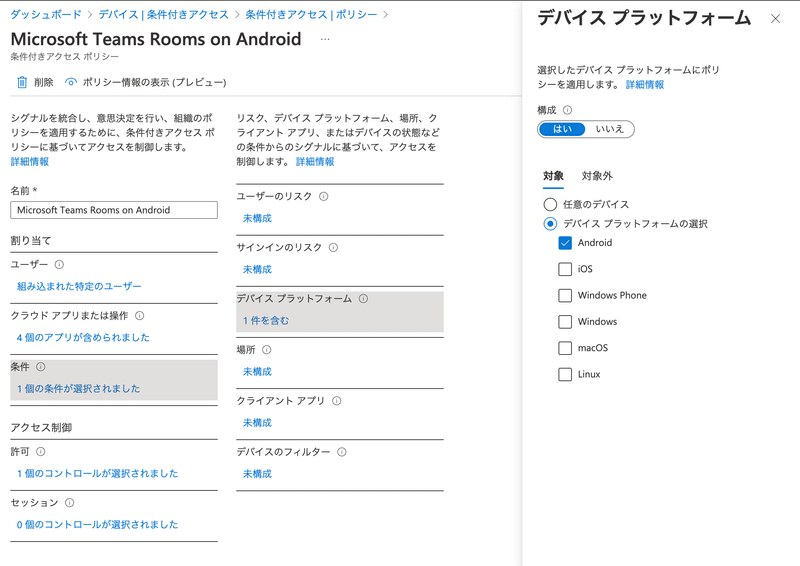Click the trash delete icon
The image size is (800, 566).
22,82
